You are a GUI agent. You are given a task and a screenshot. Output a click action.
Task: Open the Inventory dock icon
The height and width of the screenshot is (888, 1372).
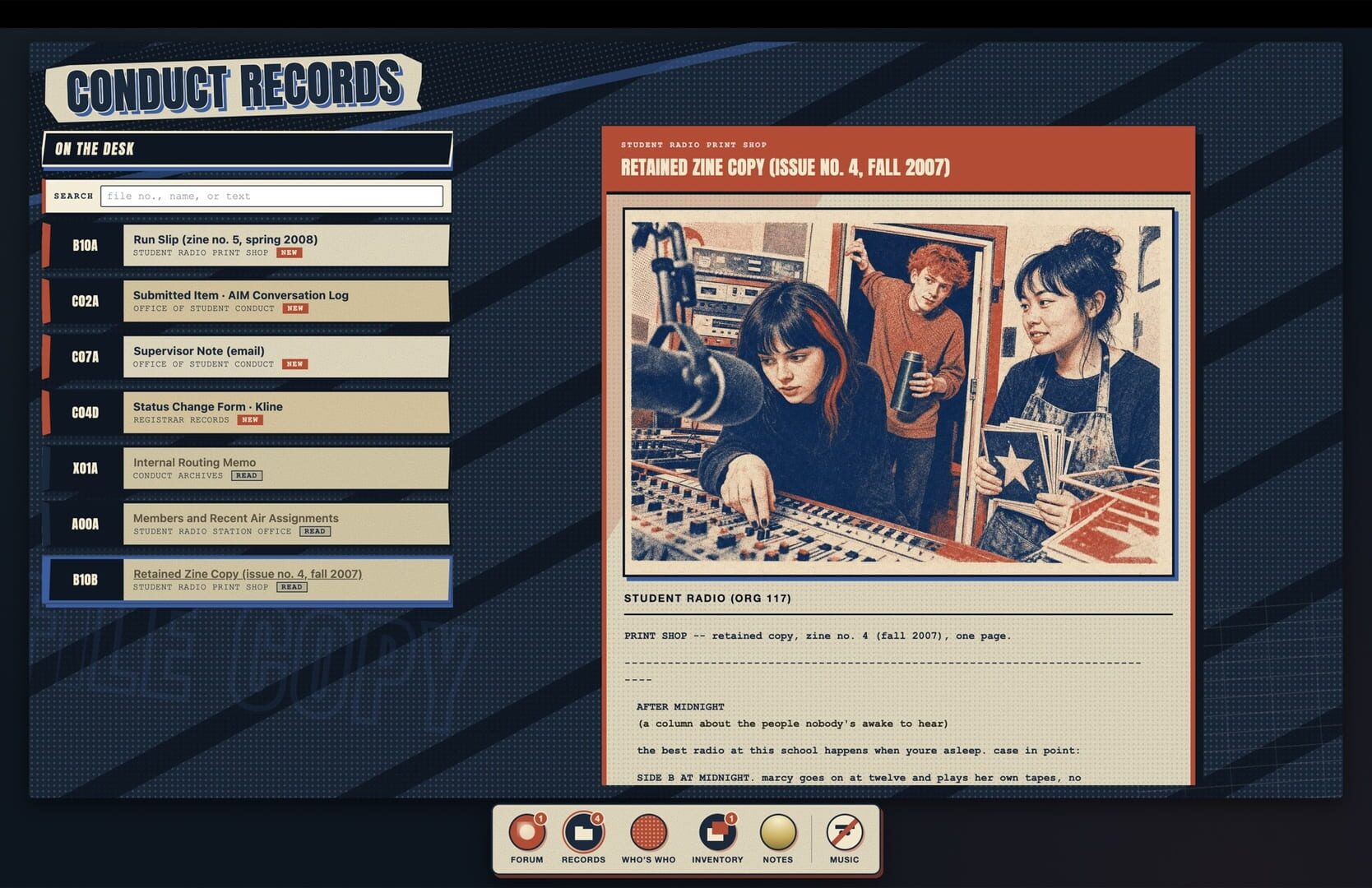(x=717, y=832)
